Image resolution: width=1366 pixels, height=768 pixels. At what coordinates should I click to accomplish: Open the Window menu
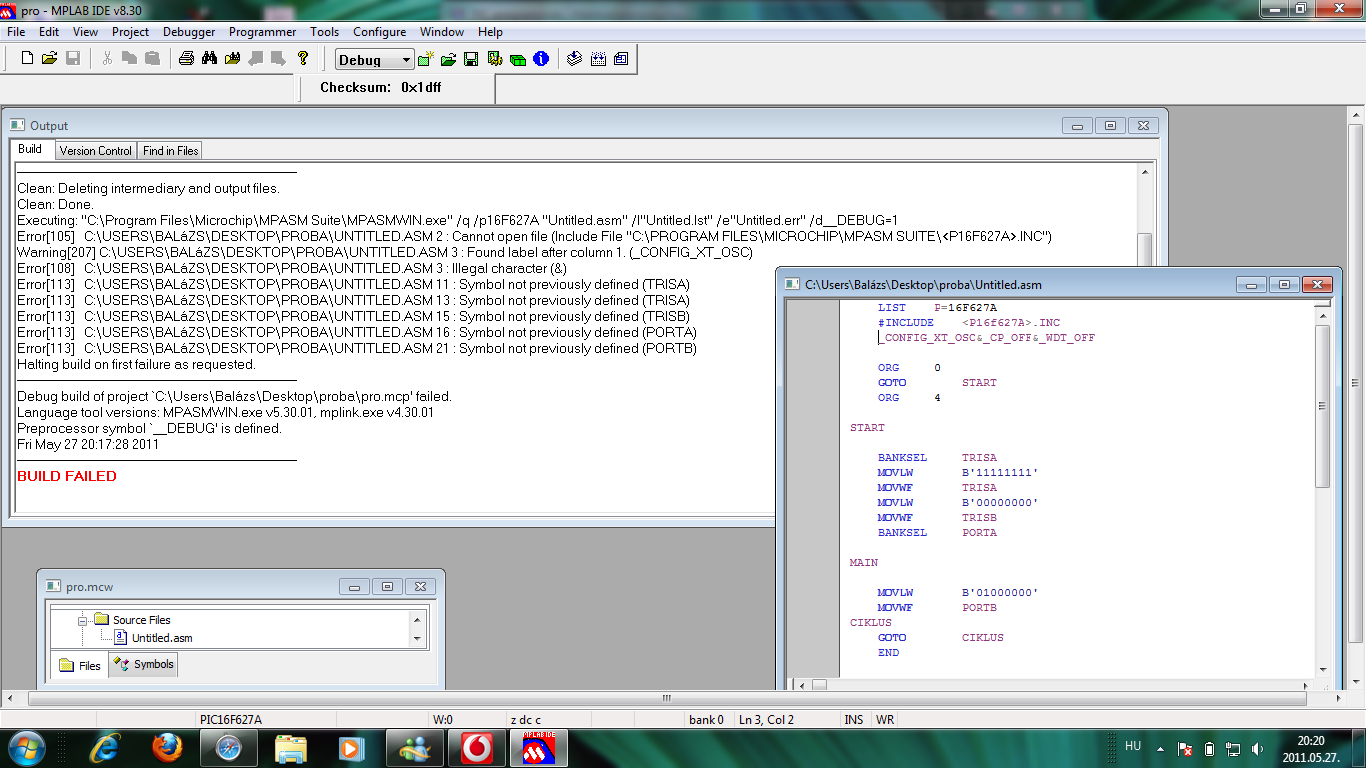pyautogui.click(x=442, y=32)
